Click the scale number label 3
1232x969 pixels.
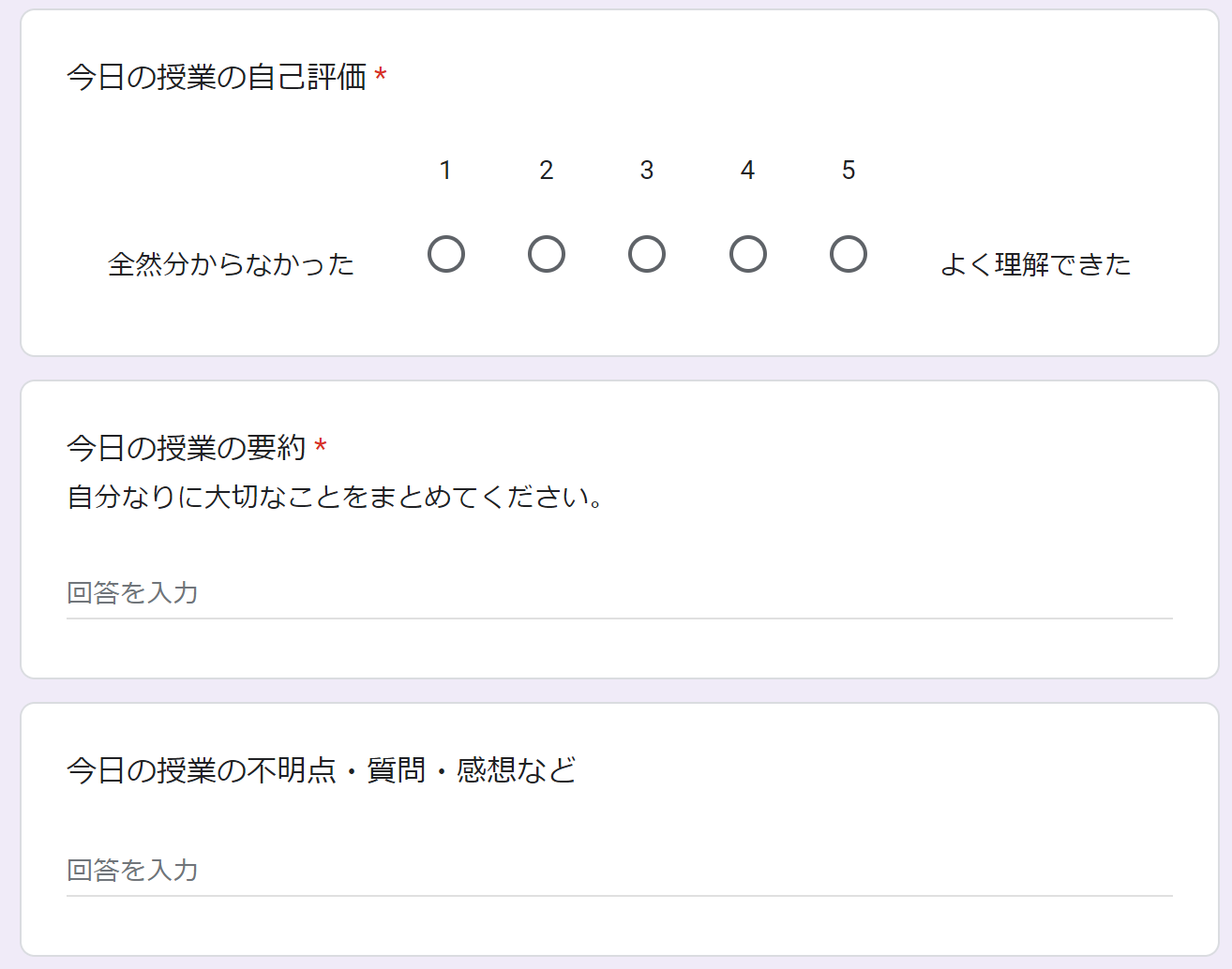click(647, 171)
